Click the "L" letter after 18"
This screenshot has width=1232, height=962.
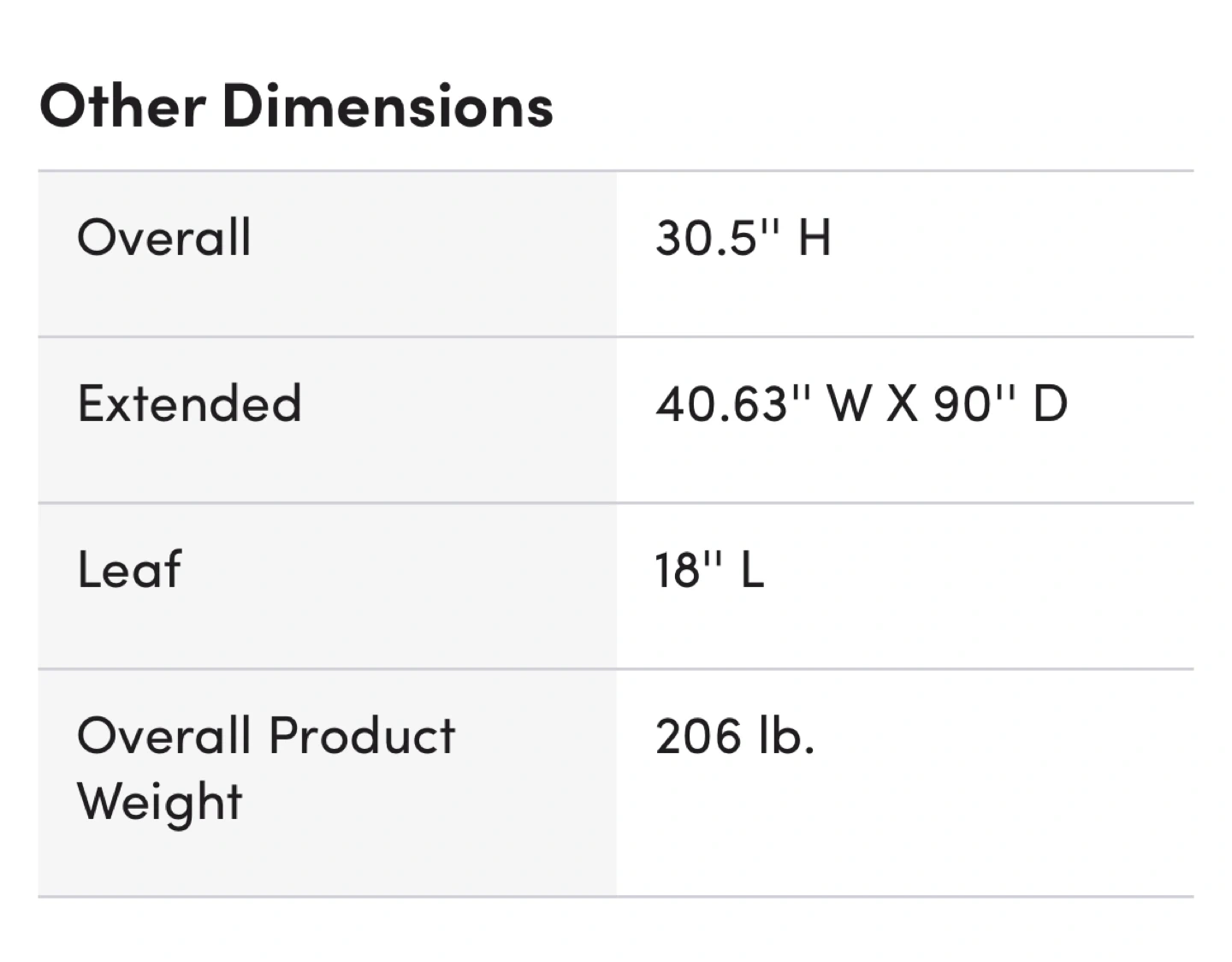[752, 569]
